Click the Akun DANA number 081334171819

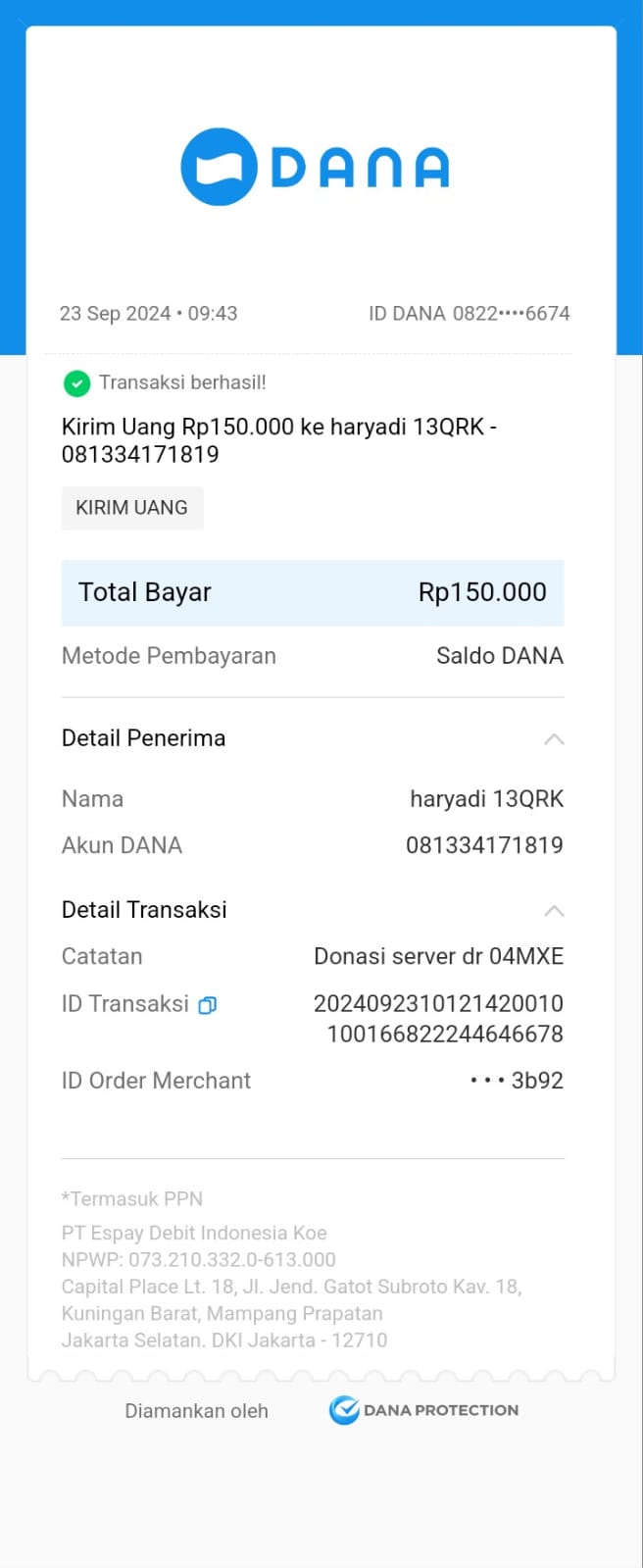click(484, 845)
